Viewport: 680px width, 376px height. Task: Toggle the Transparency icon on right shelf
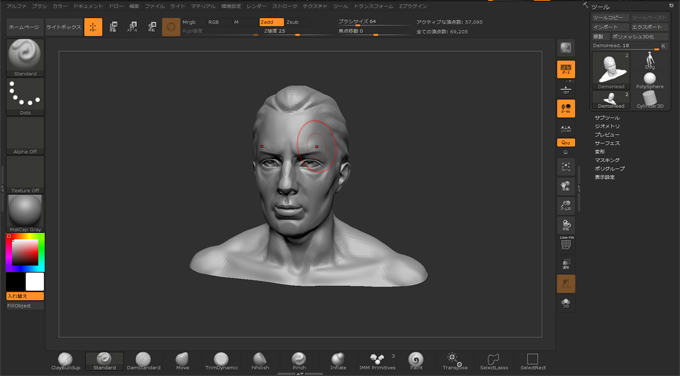[x=566, y=264]
